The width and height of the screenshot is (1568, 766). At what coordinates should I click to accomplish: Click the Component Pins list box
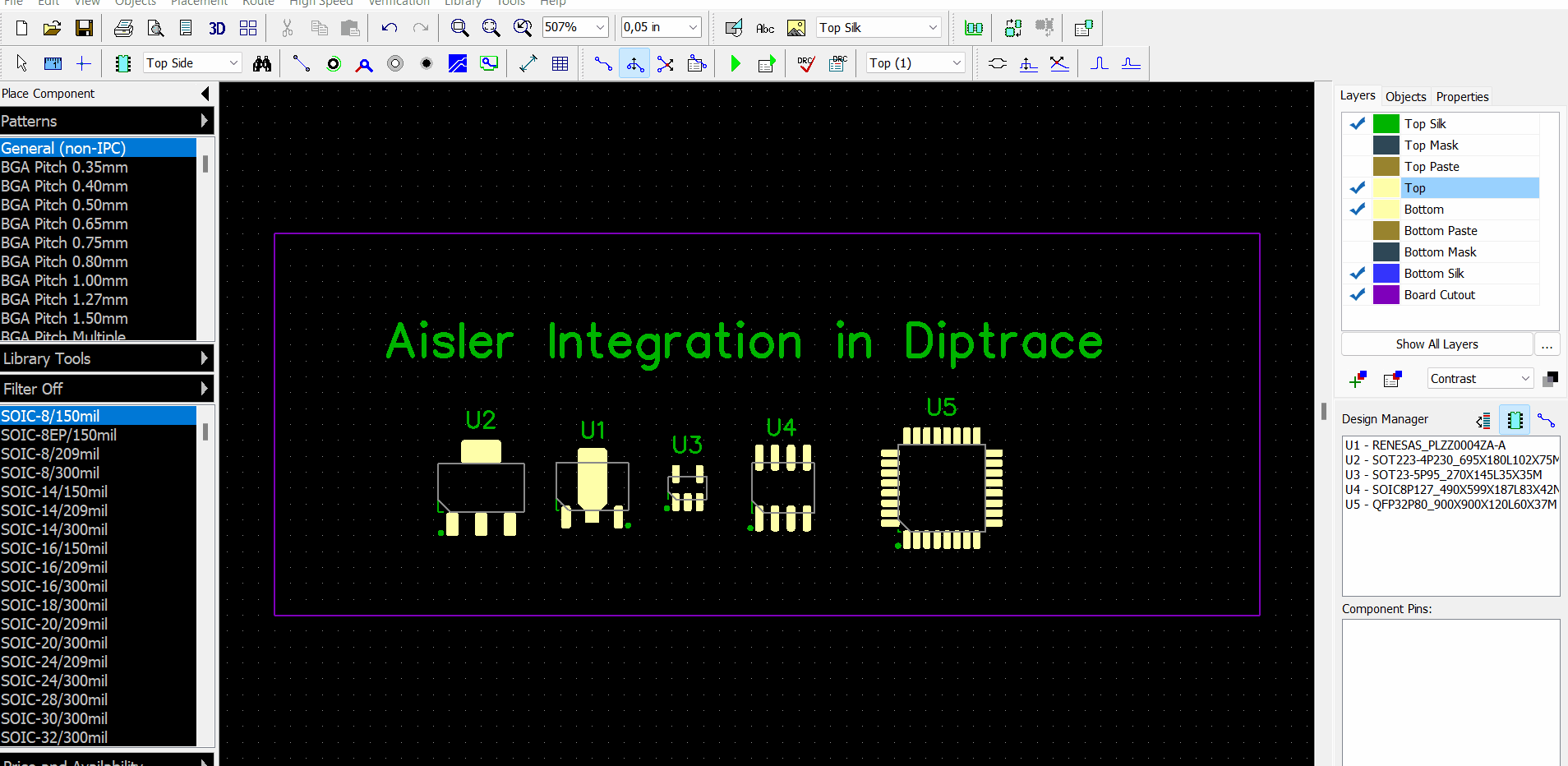coord(1450,692)
